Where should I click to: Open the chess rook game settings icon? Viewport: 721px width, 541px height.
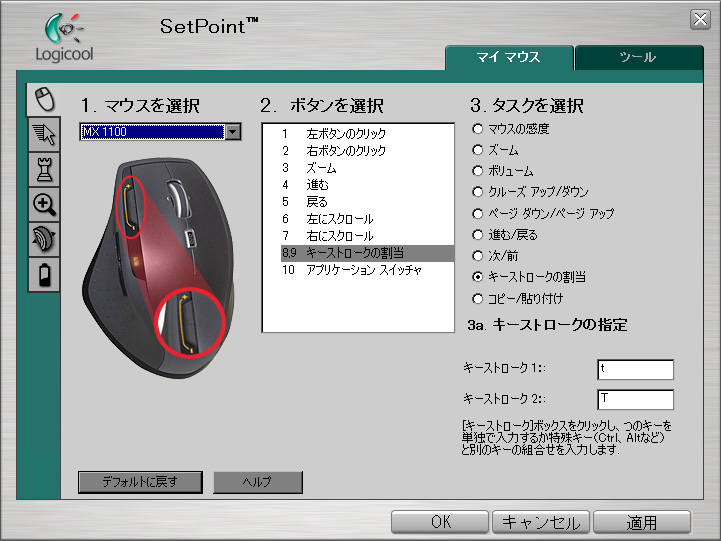click(44, 170)
